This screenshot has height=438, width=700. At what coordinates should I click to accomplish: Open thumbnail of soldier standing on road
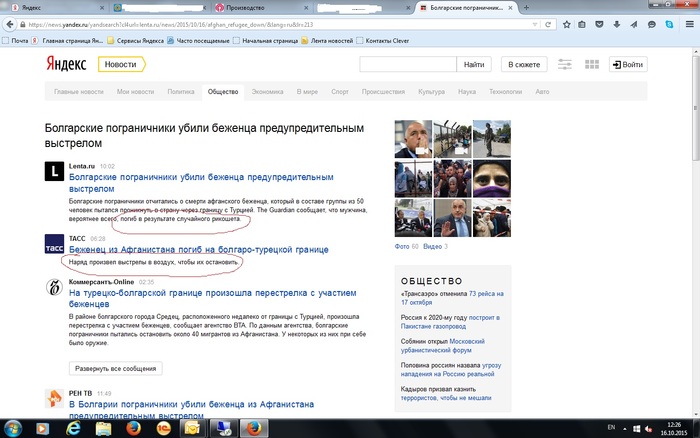[x=492, y=139]
